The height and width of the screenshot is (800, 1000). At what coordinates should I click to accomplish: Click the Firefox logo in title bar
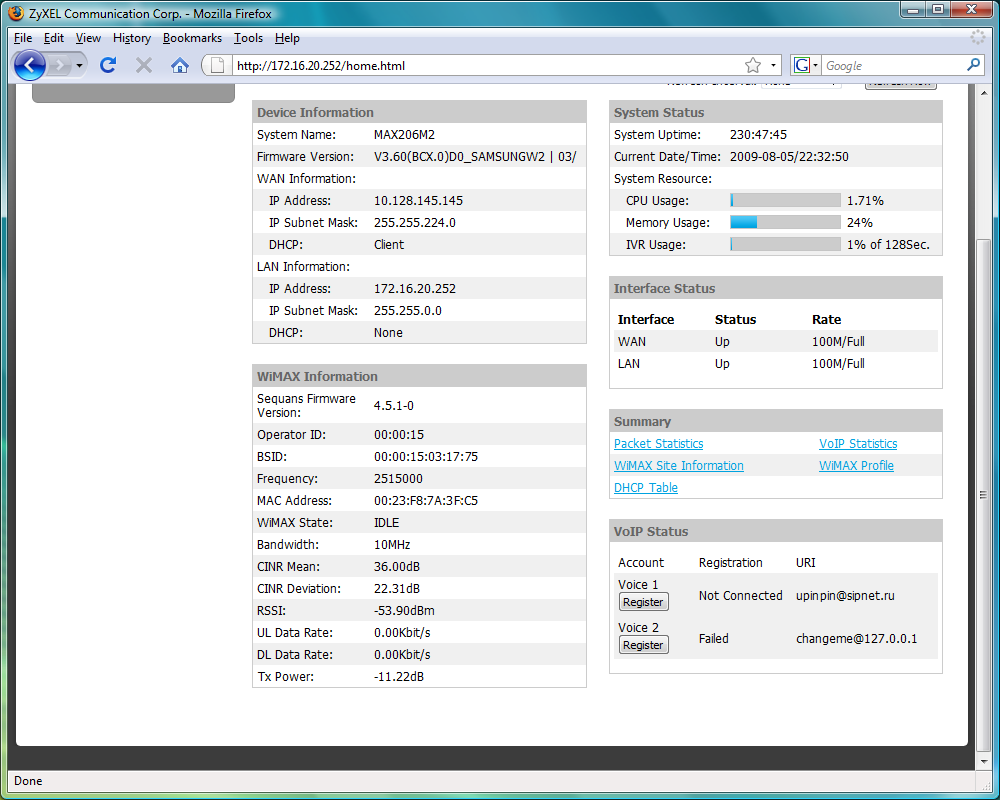coord(16,13)
